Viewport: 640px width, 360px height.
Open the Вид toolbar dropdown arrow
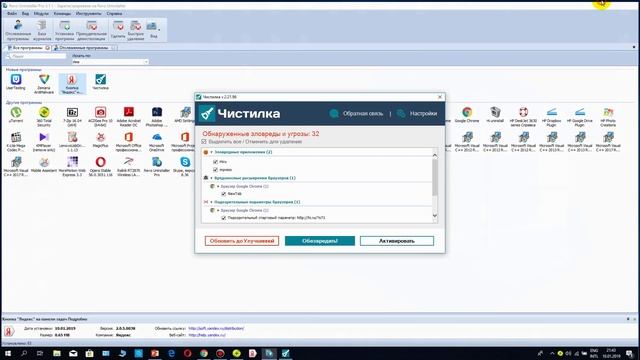tap(159, 30)
